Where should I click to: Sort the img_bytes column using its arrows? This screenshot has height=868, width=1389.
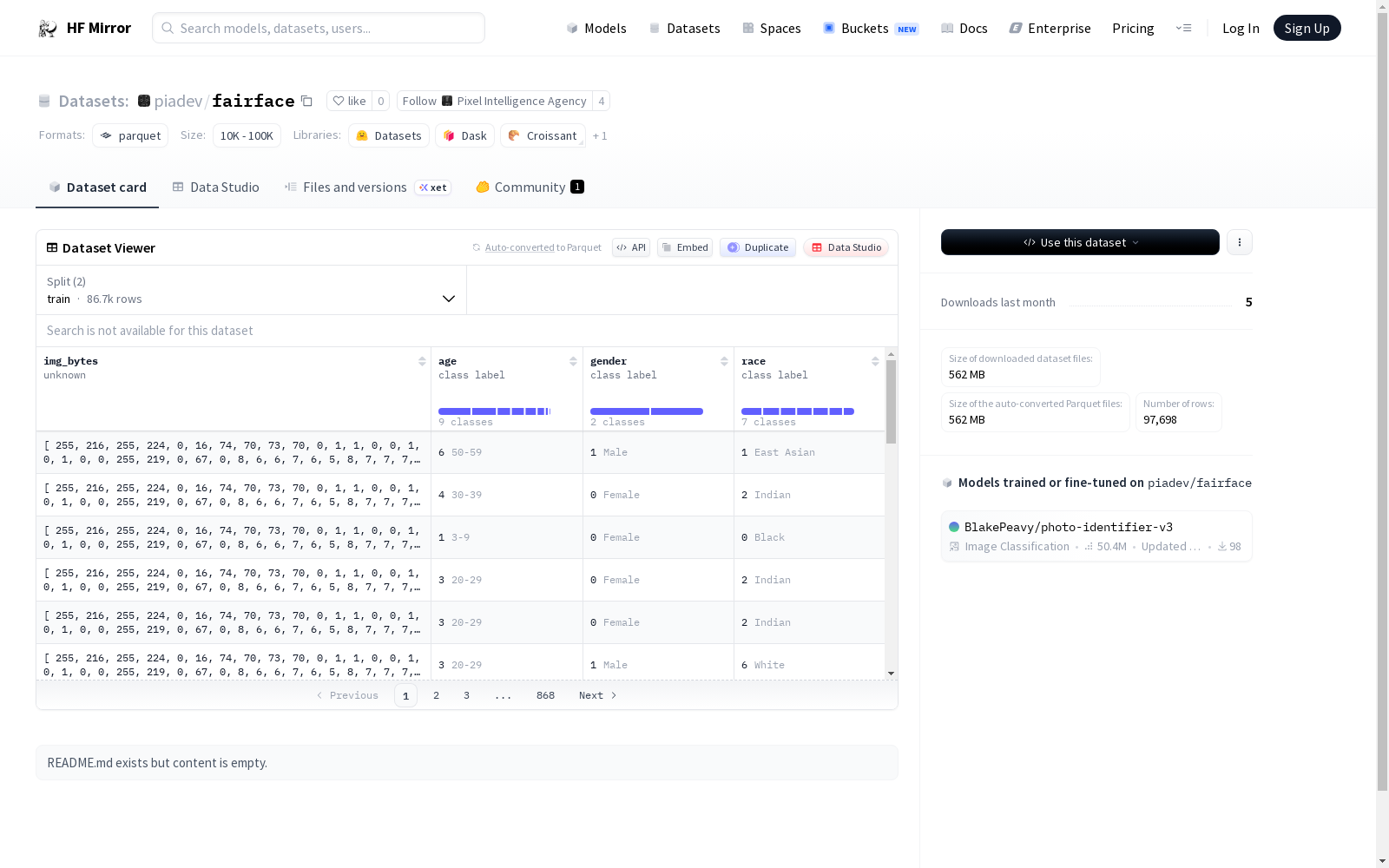pyautogui.click(x=422, y=361)
